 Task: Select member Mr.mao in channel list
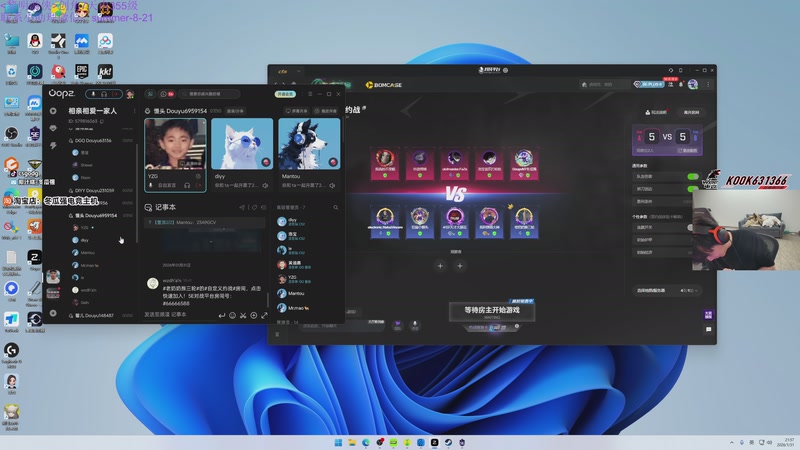(x=86, y=265)
